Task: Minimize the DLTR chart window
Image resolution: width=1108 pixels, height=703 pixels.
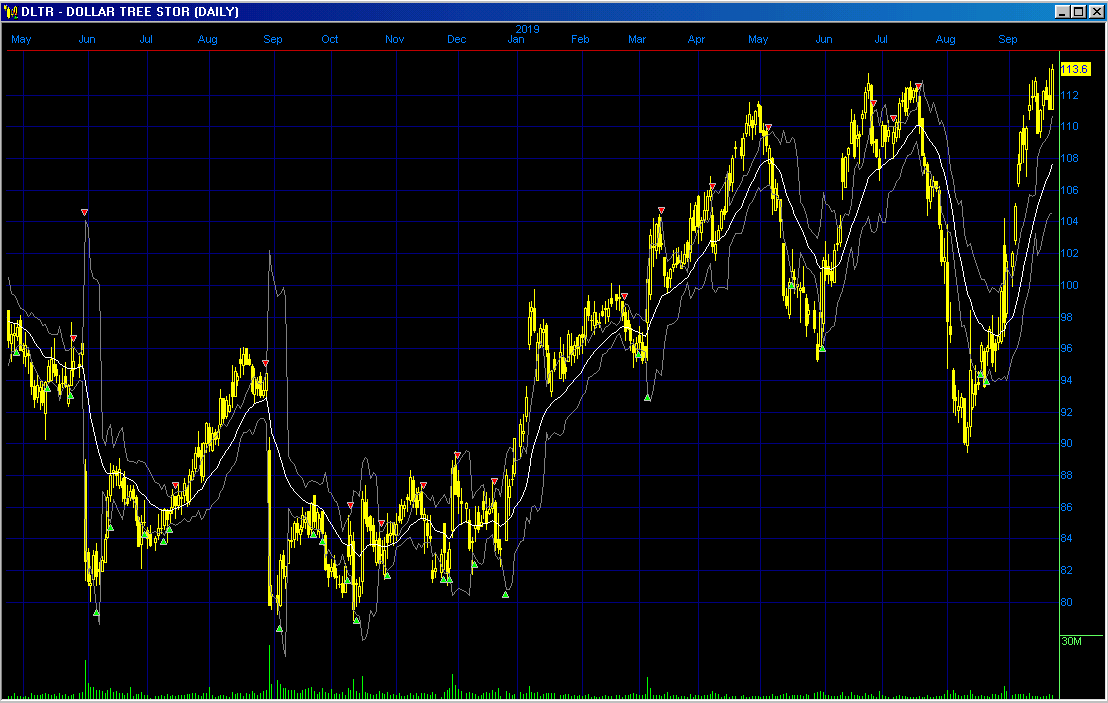Action: coord(1062,11)
